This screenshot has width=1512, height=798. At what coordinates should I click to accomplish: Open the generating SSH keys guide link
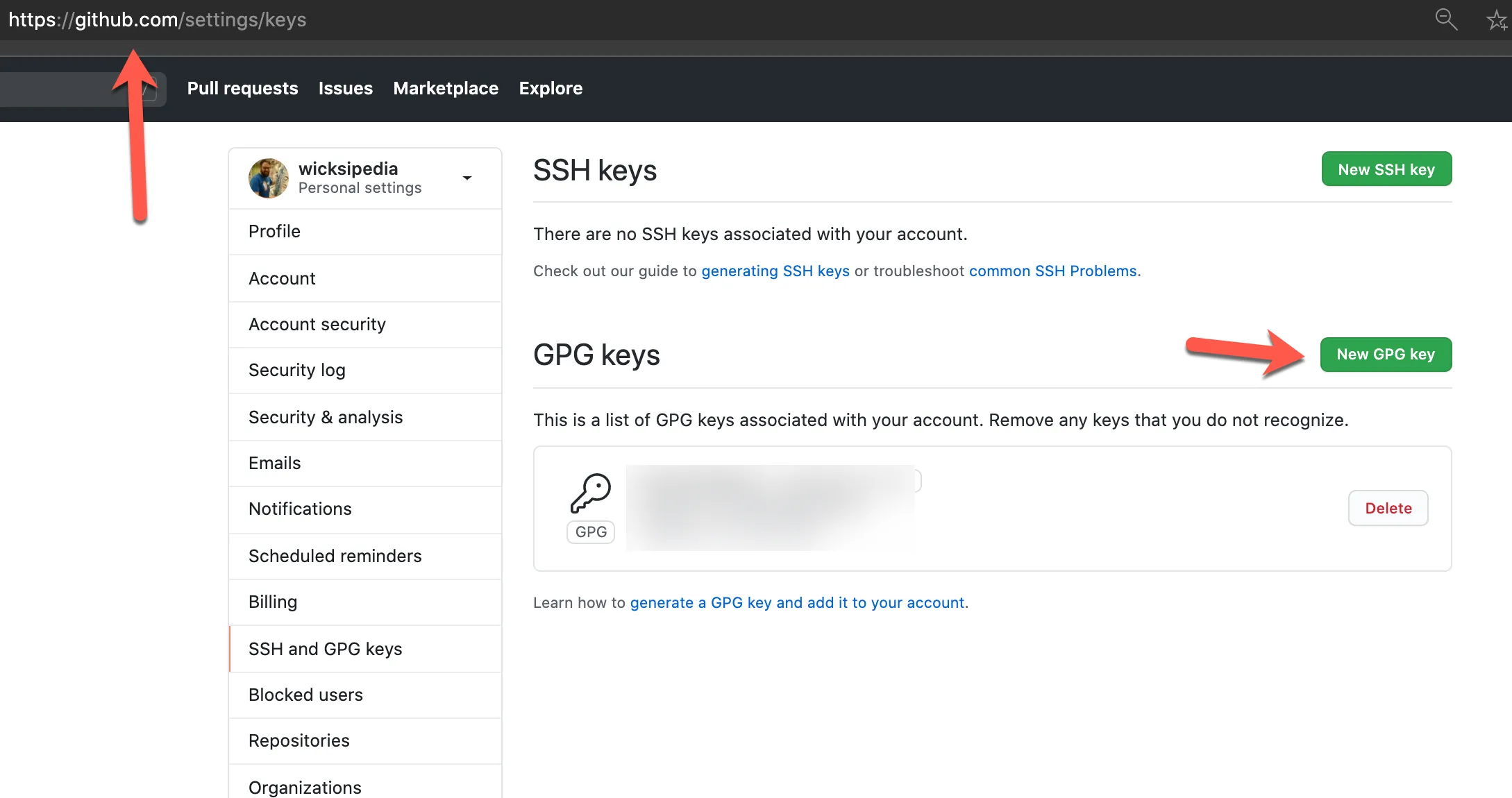pyautogui.click(x=775, y=271)
